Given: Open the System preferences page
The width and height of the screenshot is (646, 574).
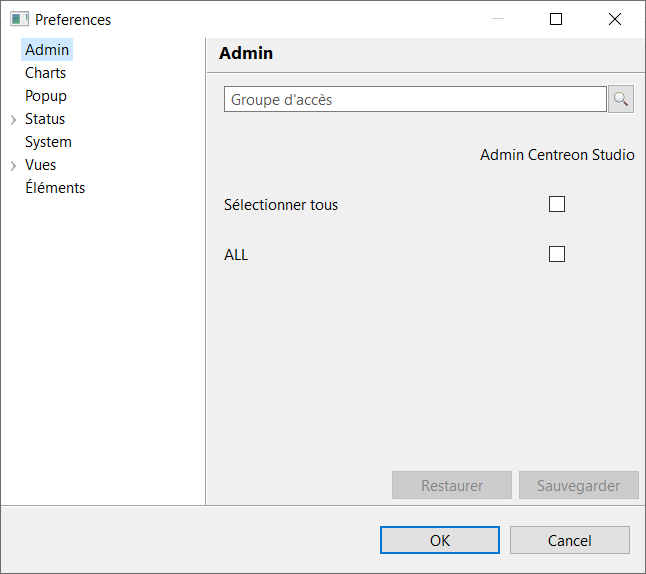Looking at the screenshot, I should [x=48, y=142].
